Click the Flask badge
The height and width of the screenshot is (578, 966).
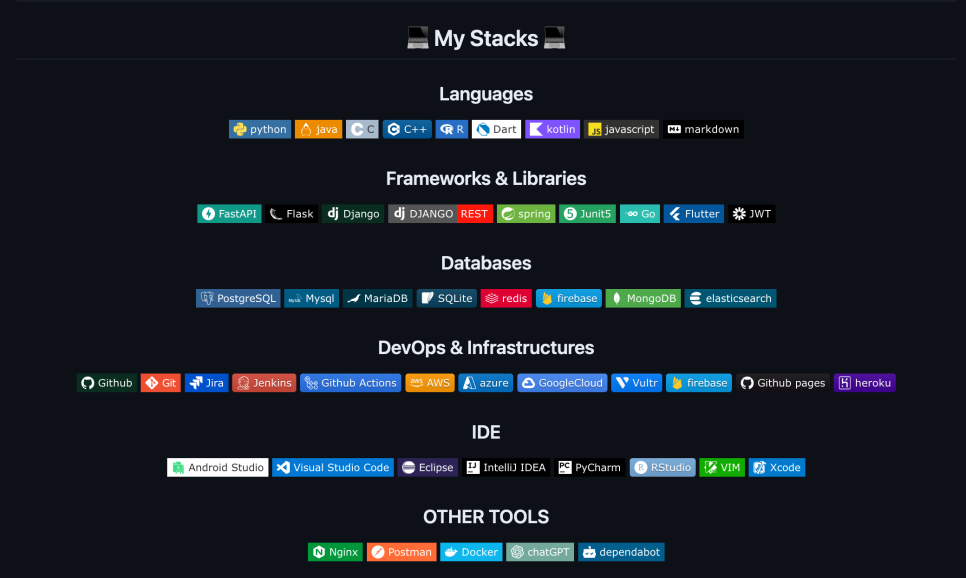(292, 214)
